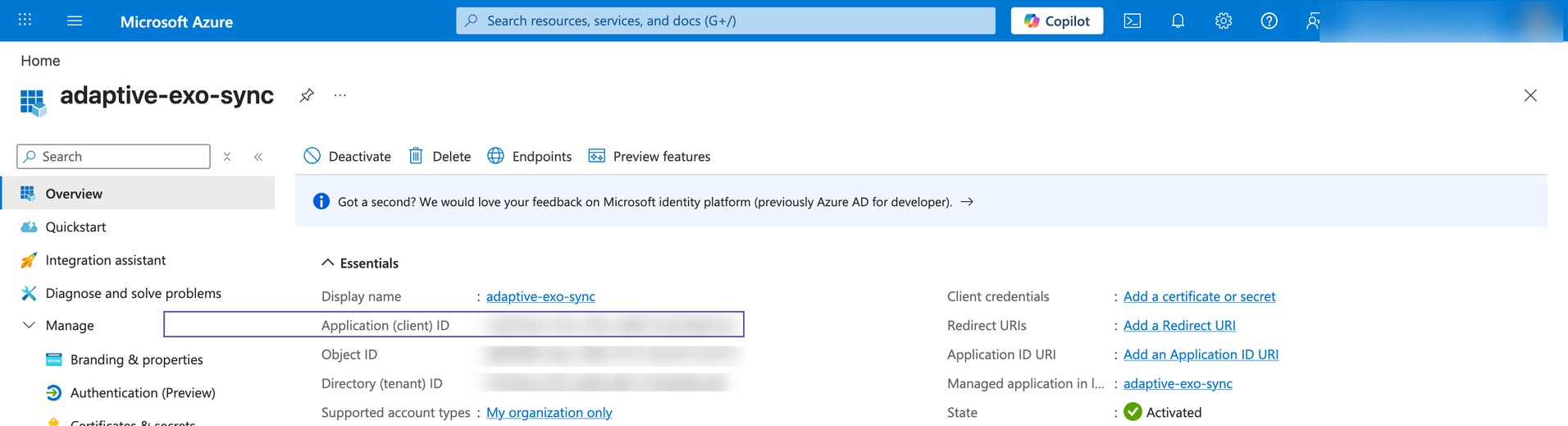1568x426 pixels.
Task: Click the Activated state text
Action: (1174, 412)
